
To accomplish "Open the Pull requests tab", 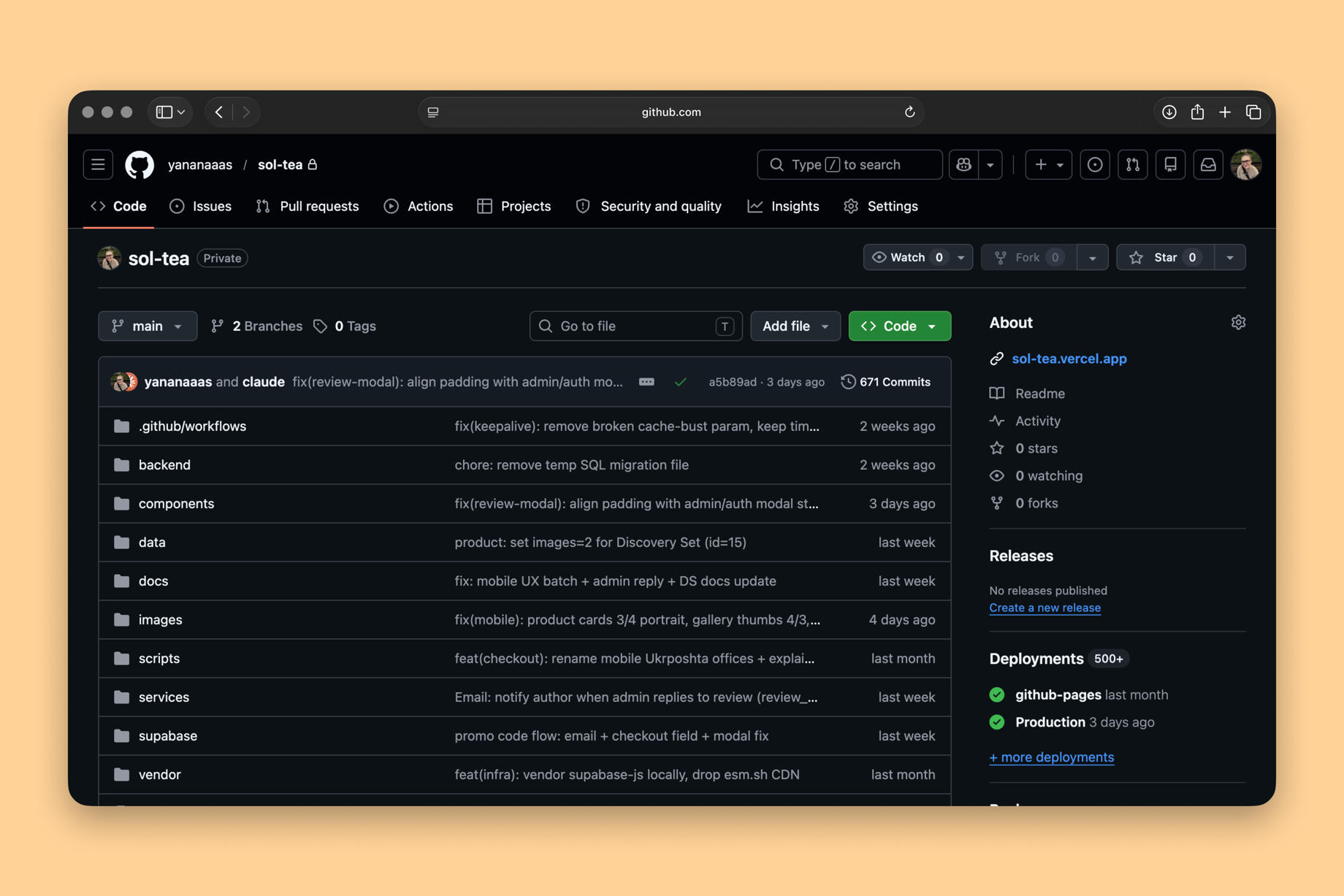I will click(x=308, y=206).
